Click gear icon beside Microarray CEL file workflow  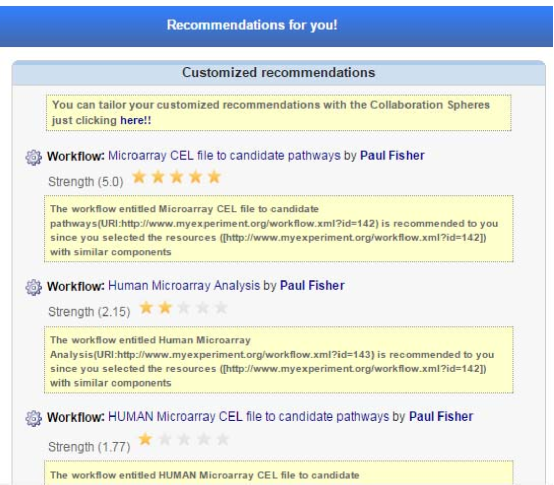[34, 157]
